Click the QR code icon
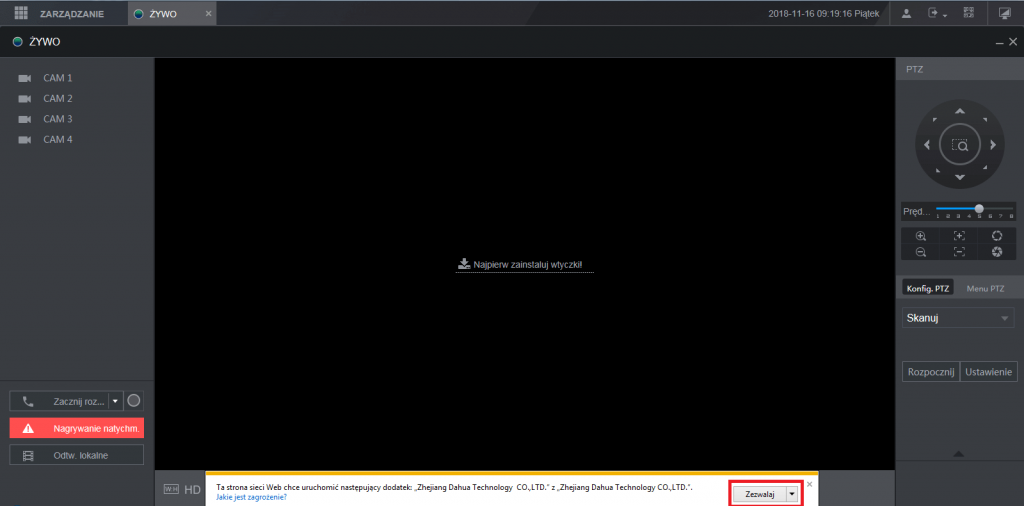The width and height of the screenshot is (1024, 506). tap(968, 14)
